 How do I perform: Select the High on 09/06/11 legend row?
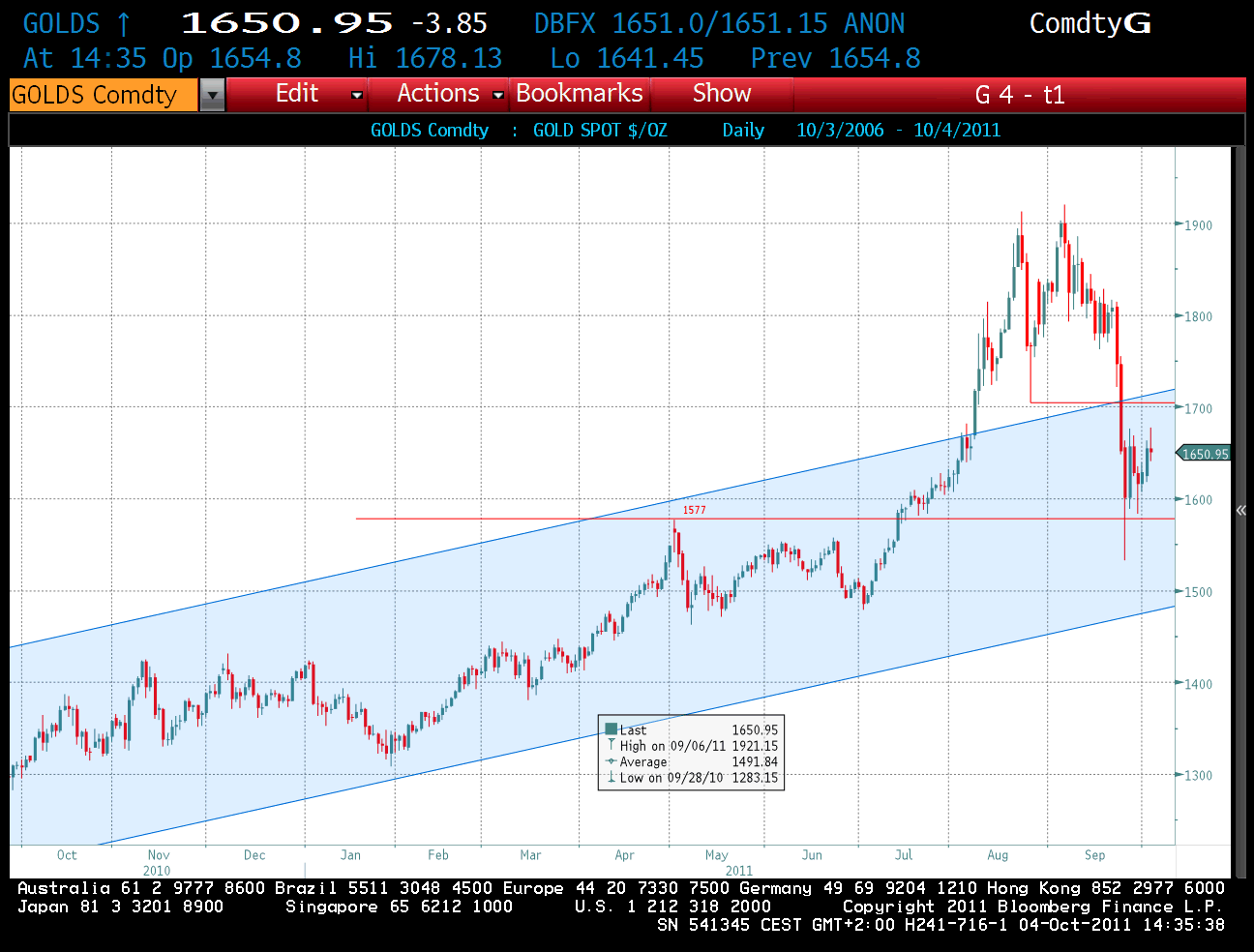(691, 746)
